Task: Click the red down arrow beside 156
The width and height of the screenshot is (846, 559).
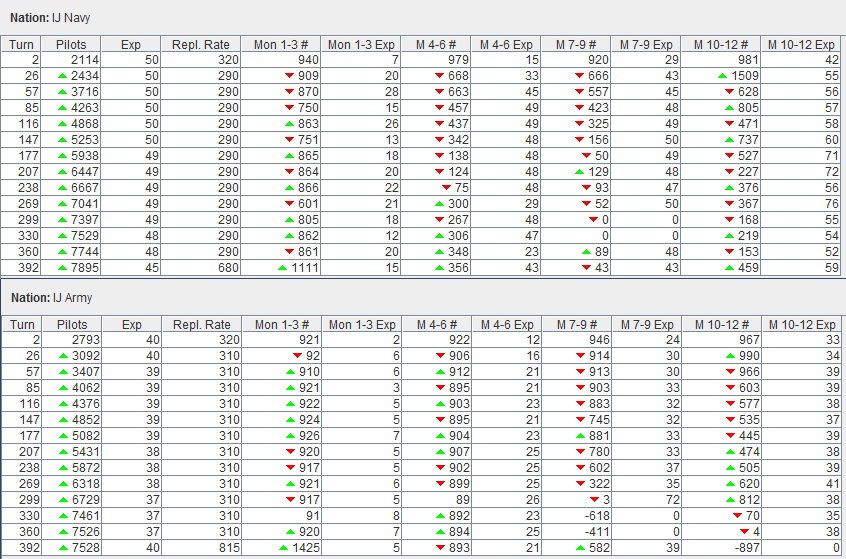Action: pos(579,140)
